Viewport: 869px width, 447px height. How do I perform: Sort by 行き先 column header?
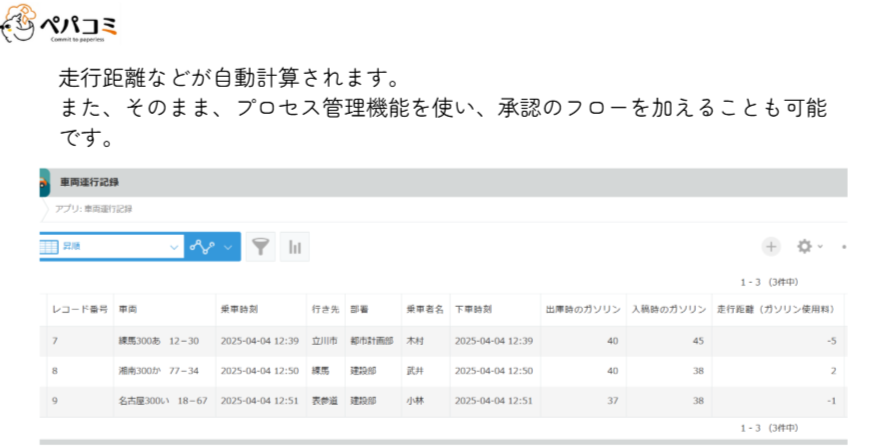coord(325,310)
